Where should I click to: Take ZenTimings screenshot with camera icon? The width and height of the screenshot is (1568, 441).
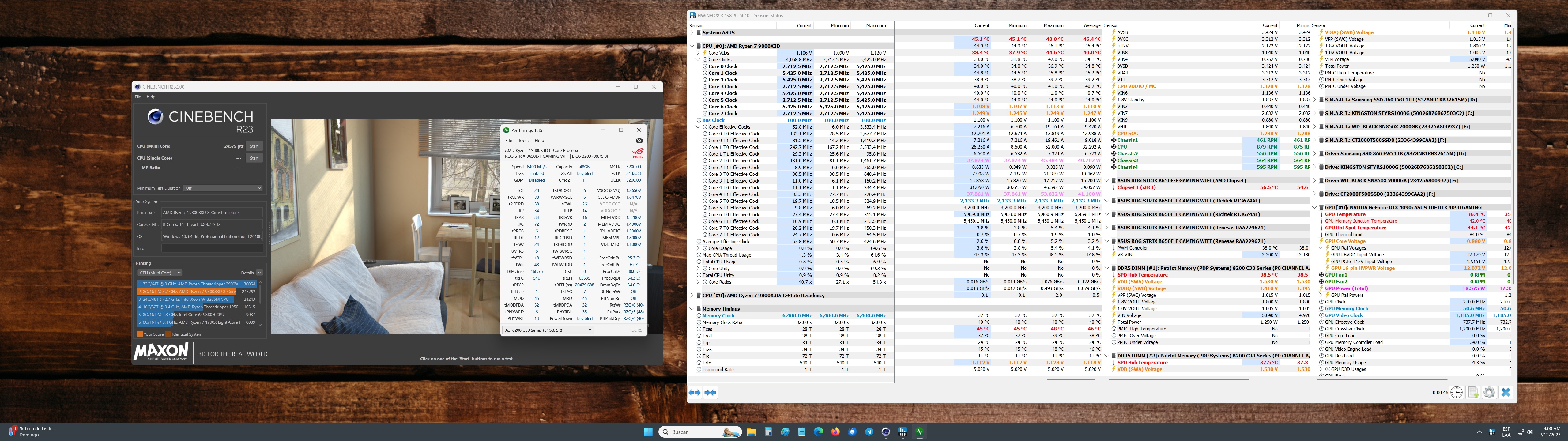click(639, 141)
